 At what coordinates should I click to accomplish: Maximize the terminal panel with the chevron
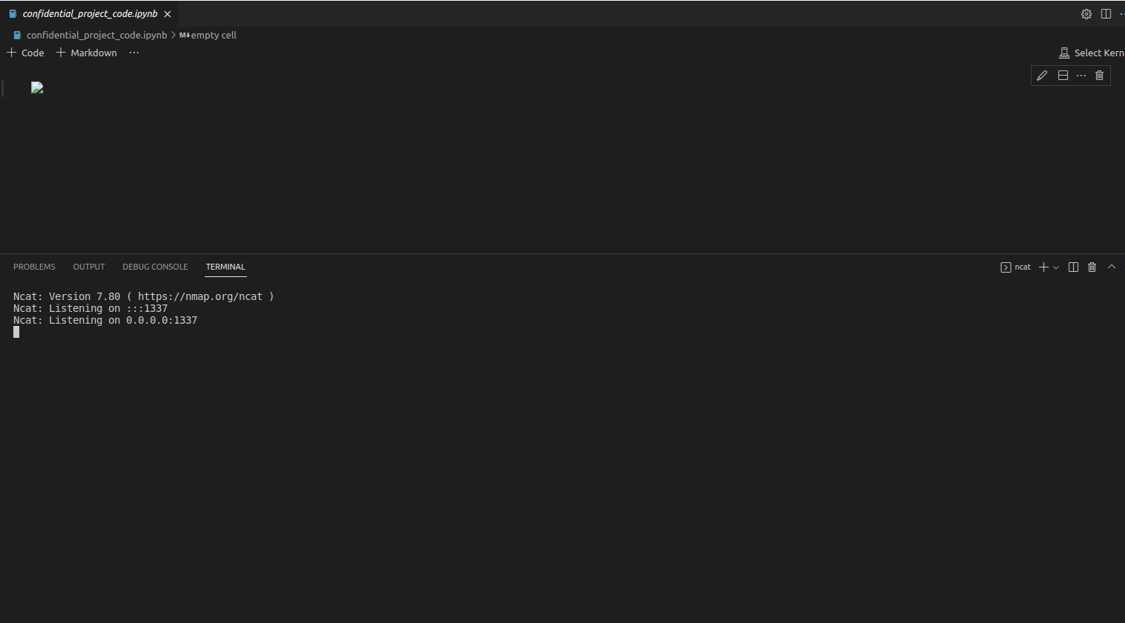1111,267
